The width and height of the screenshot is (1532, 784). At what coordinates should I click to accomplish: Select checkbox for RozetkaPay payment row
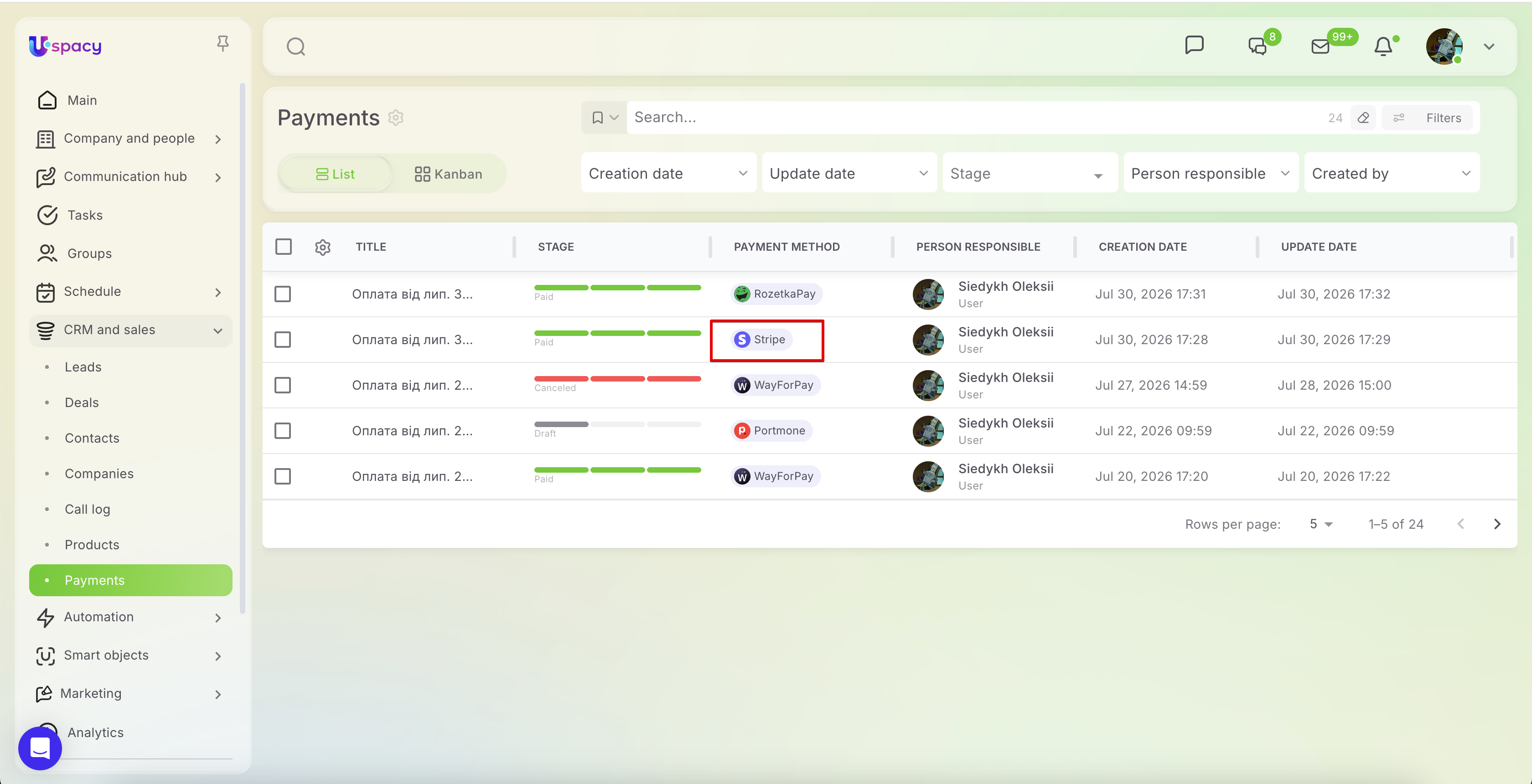click(x=283, y=294)
